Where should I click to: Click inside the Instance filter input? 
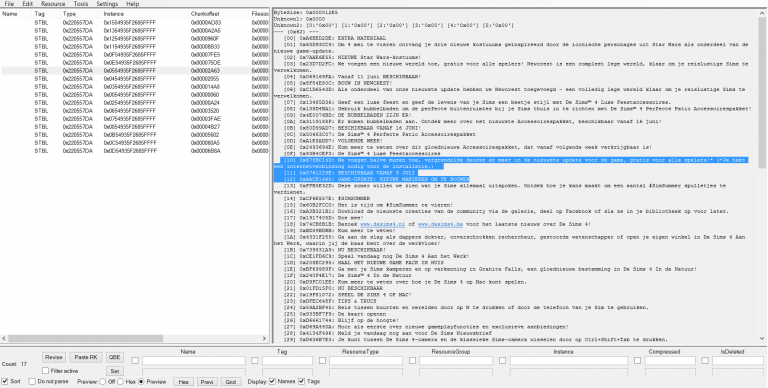pyautogui.click(x=569, y=361)
